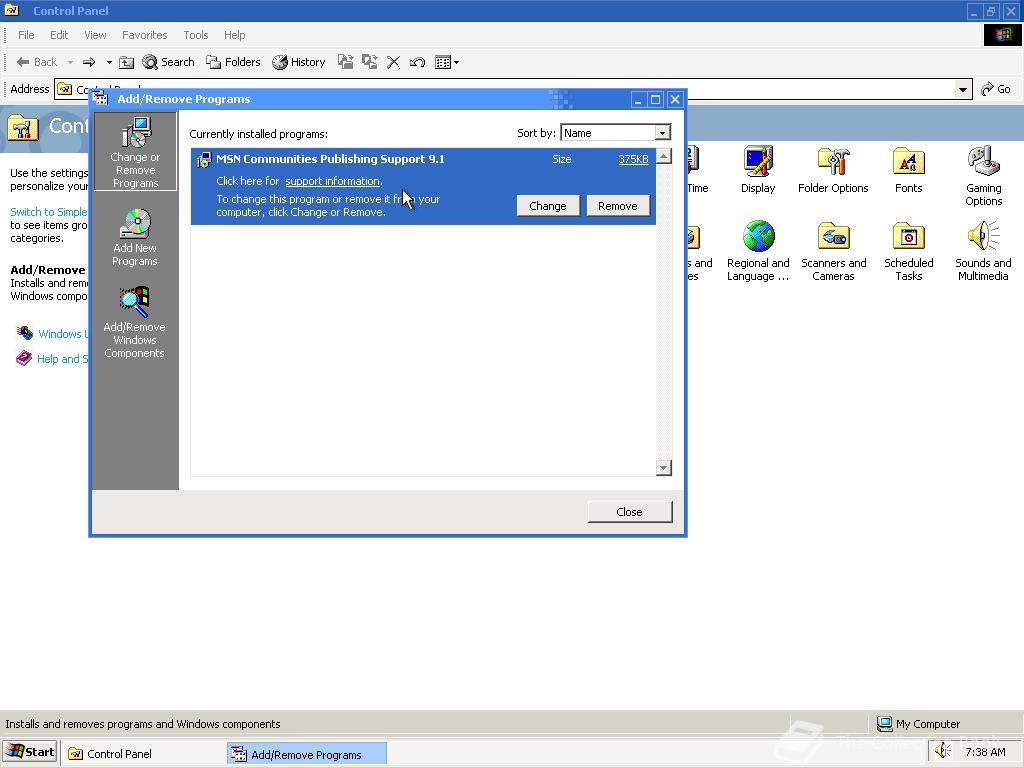Open the Edit menu
The image size is (1024, 768).
59,35
